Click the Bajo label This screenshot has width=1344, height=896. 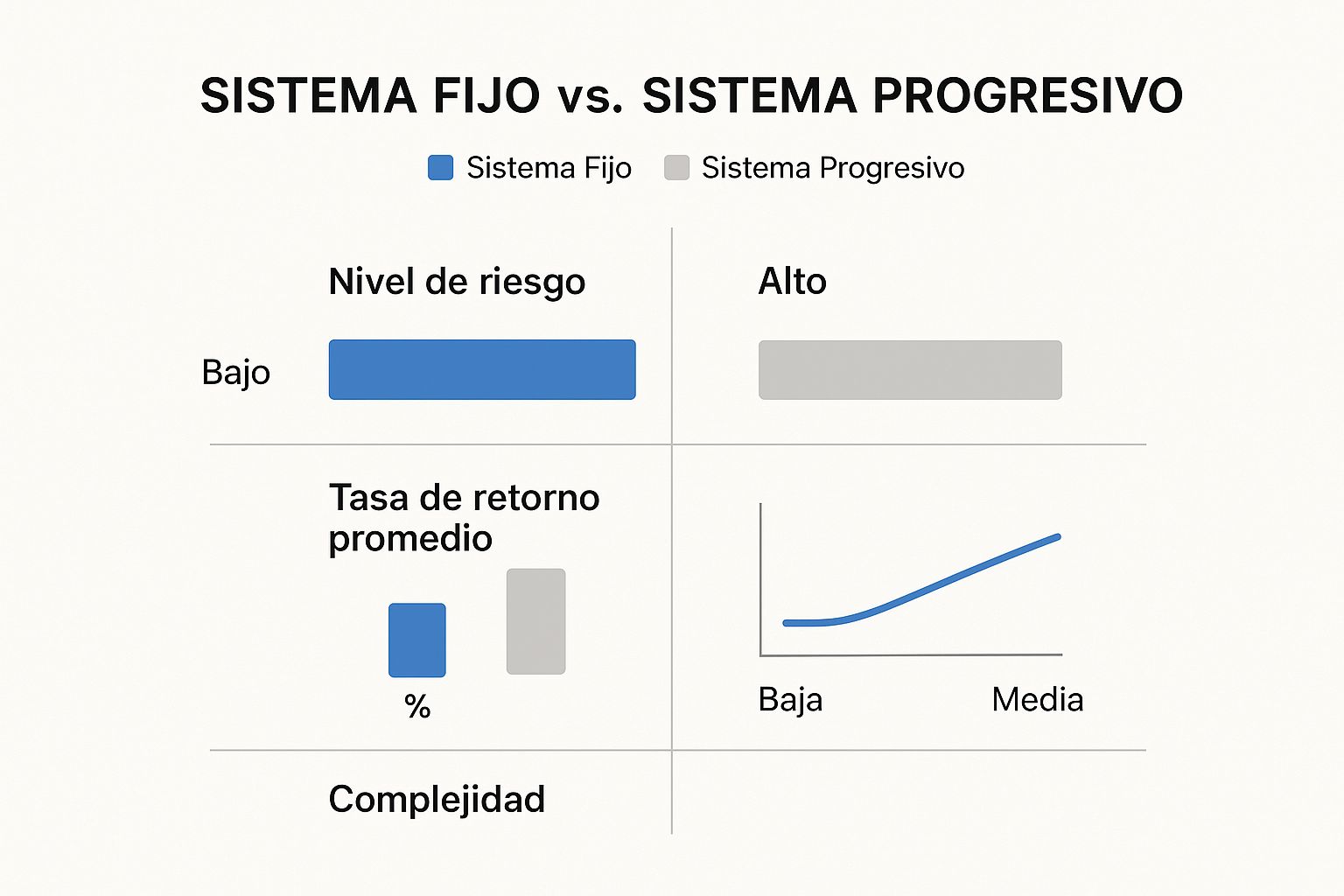tap(236, 373)
